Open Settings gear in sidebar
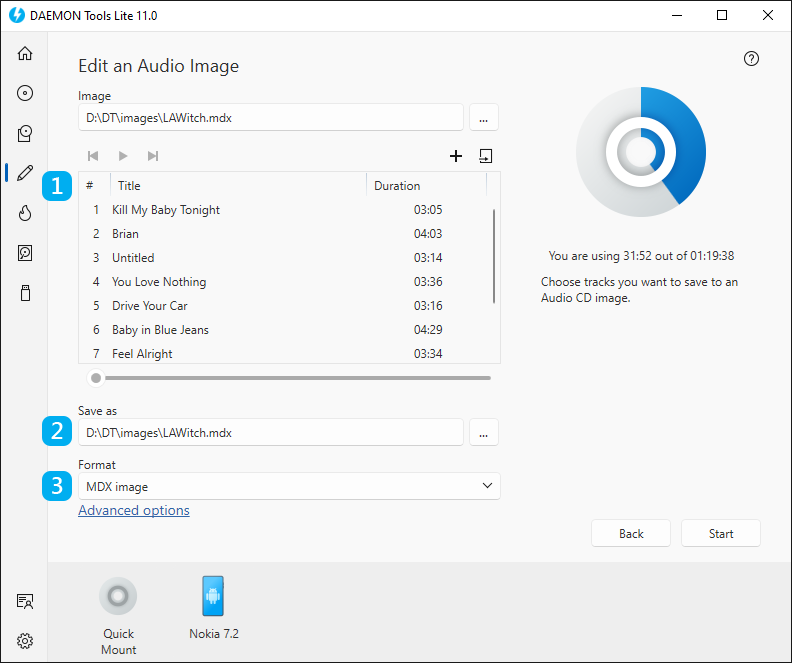 (x=25, y=641)
